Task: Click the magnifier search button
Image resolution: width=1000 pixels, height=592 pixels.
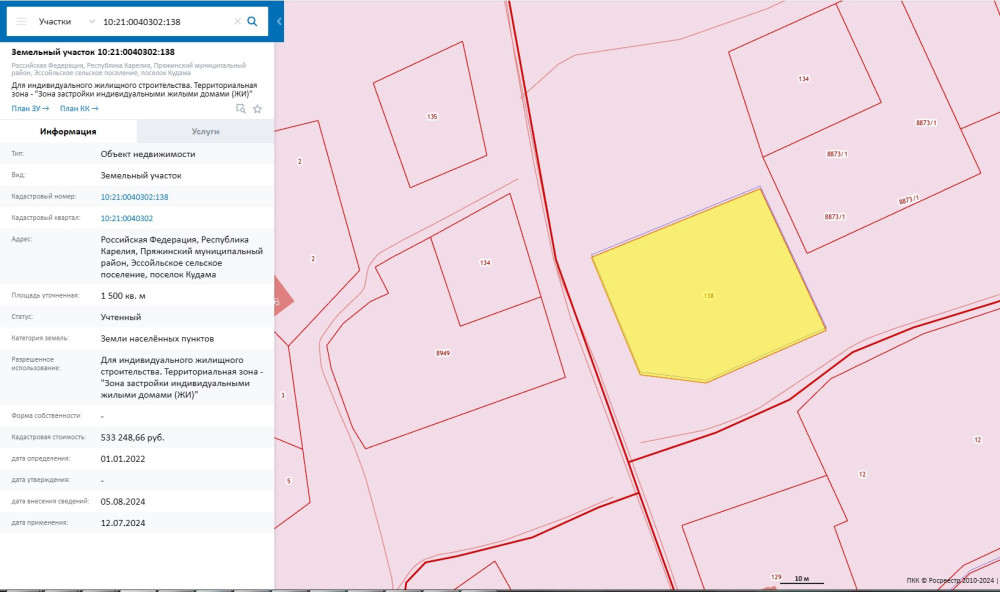Action: point(253,21)
